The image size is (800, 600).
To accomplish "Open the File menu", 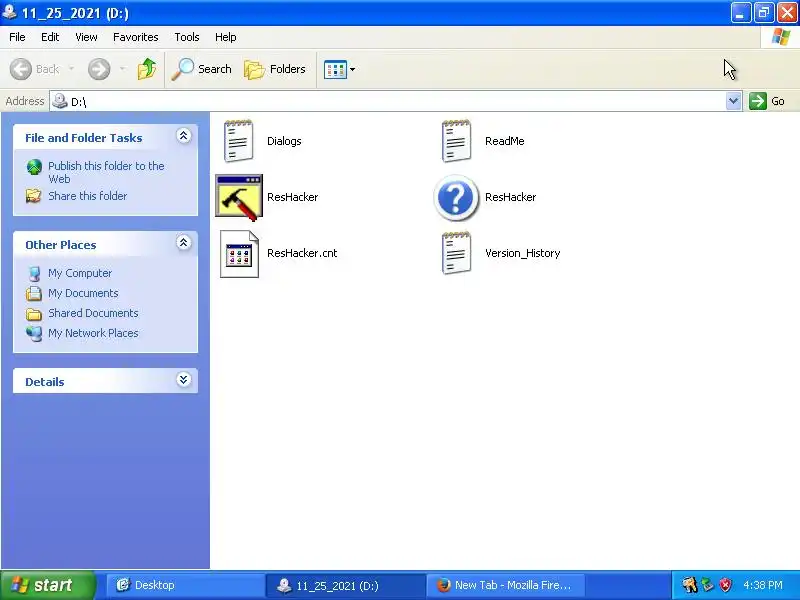I will (x=17, y=37).
